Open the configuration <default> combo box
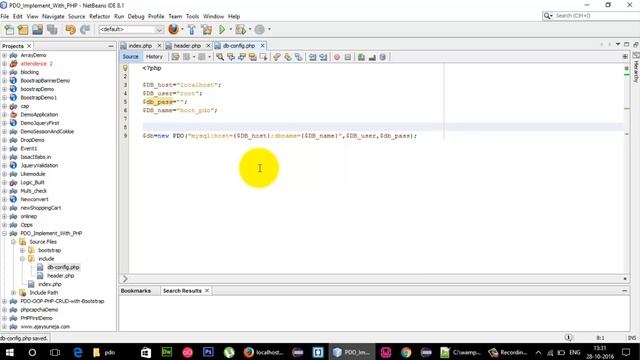Viewport: 640px width, 360px height. 131,29
